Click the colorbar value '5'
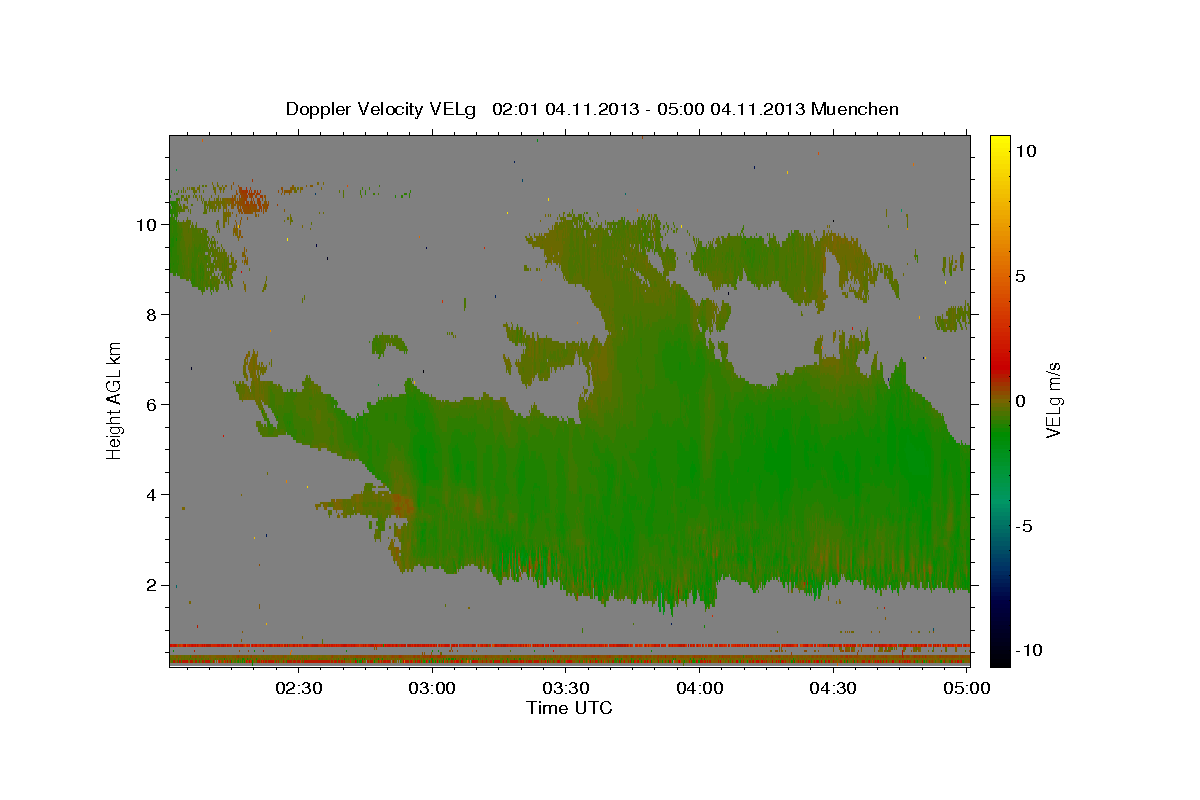This screenshot has width=1200, height=800. [x=1020, y=276]
